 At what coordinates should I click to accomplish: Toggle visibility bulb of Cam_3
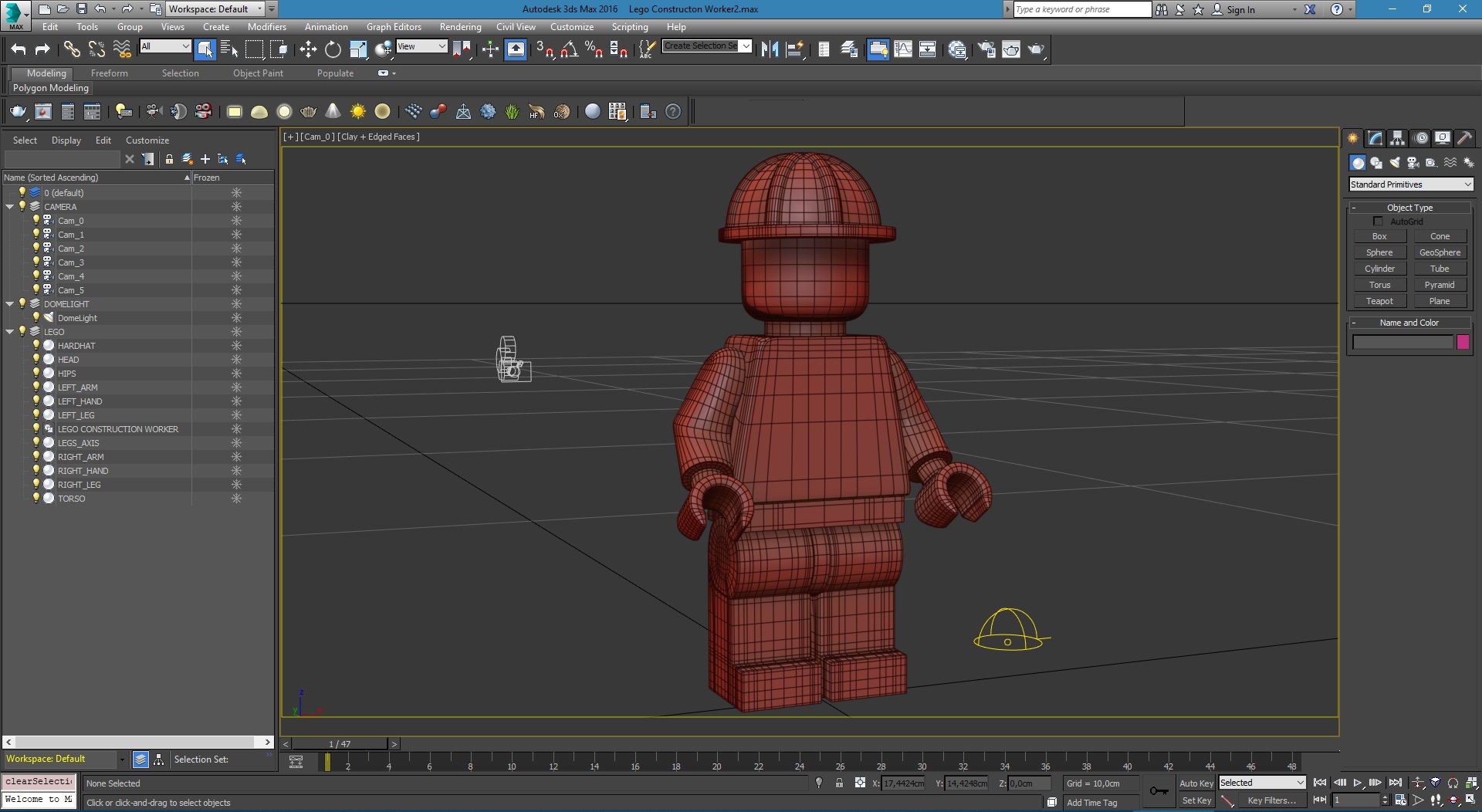point(36,262)
